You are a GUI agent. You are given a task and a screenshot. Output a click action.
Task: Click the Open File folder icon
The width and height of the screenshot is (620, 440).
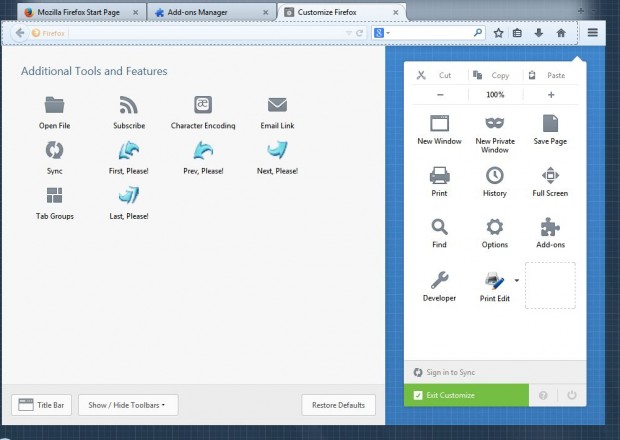(x=54, y=105)
